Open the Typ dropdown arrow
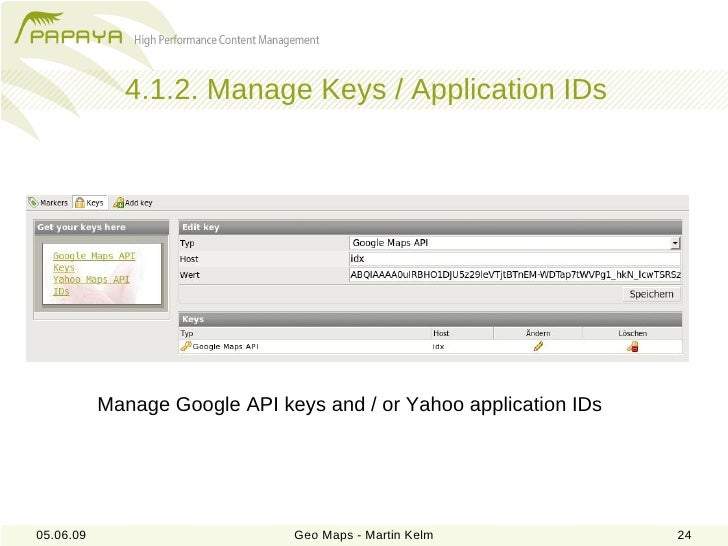Screen dimensions: 728x546 click(675, 243)
